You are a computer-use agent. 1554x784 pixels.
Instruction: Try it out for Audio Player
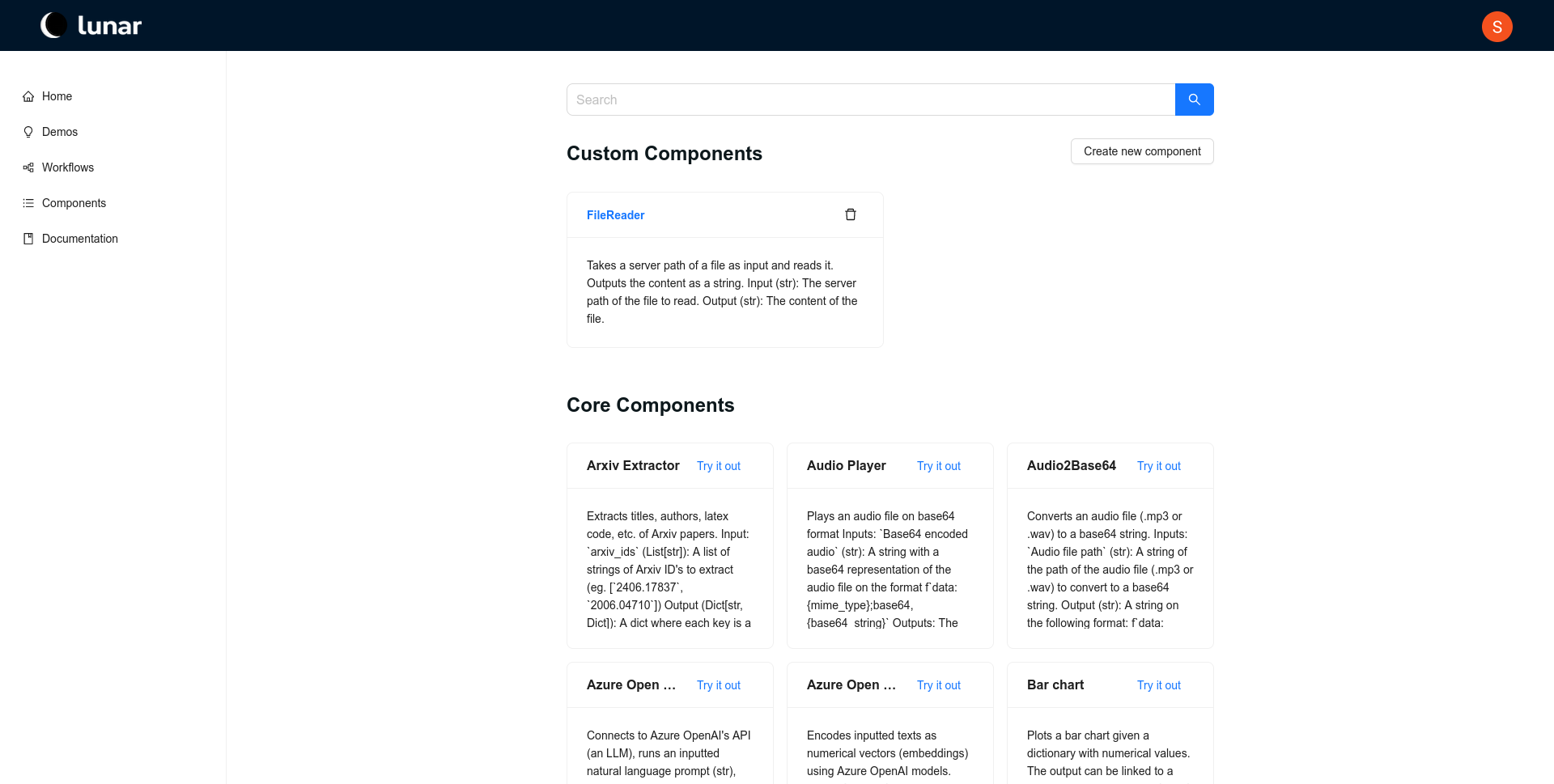939,466
